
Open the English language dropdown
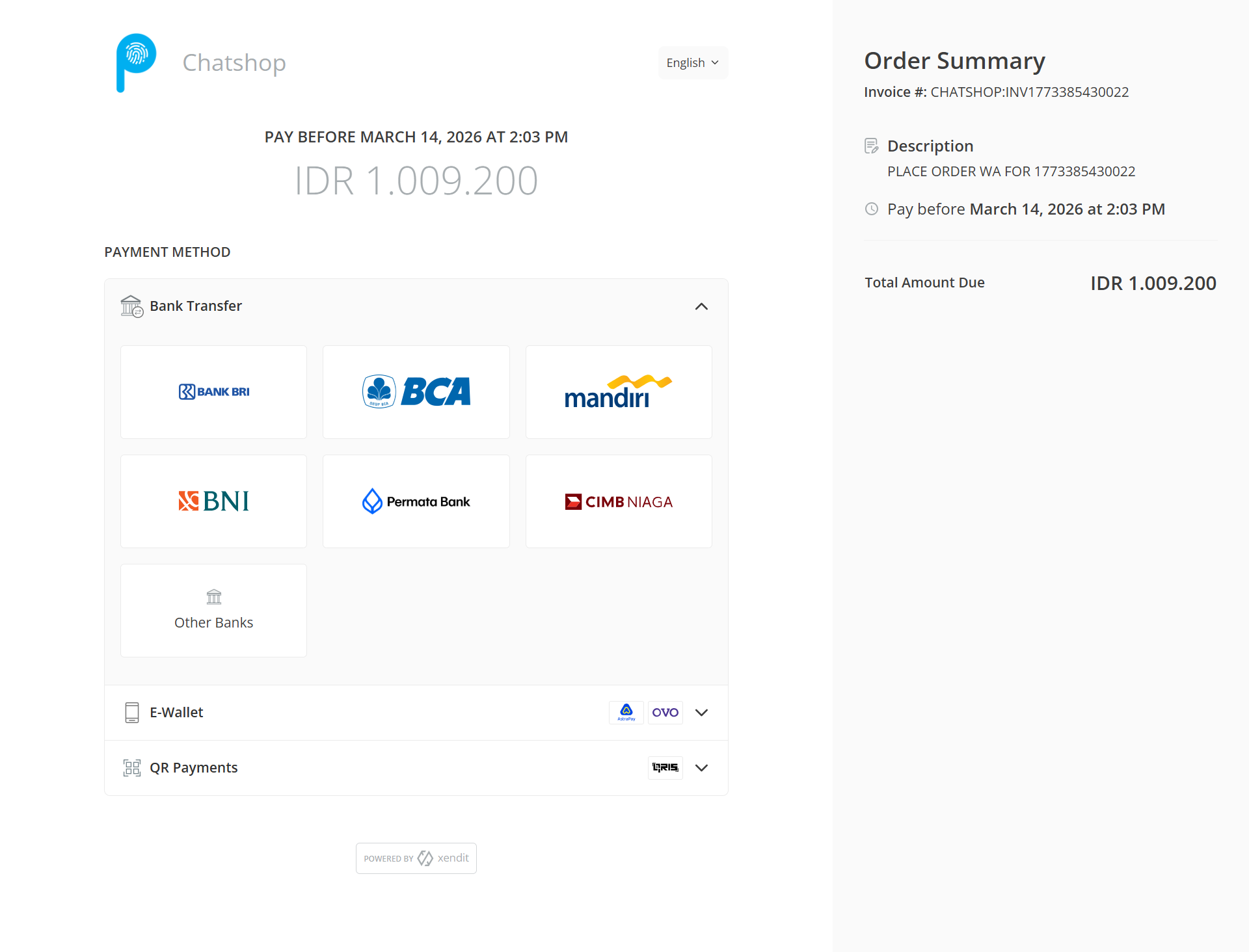coord(693,63)
